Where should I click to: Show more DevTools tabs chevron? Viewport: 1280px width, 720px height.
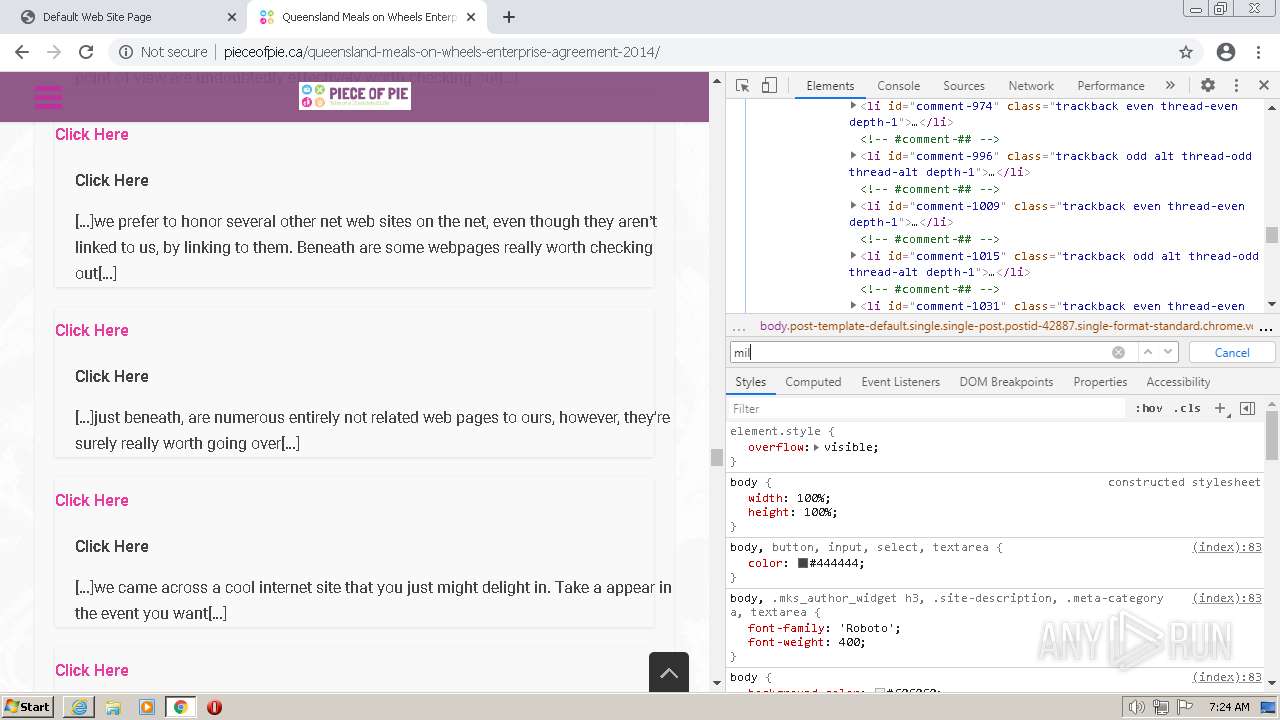tap(1170, 85)
